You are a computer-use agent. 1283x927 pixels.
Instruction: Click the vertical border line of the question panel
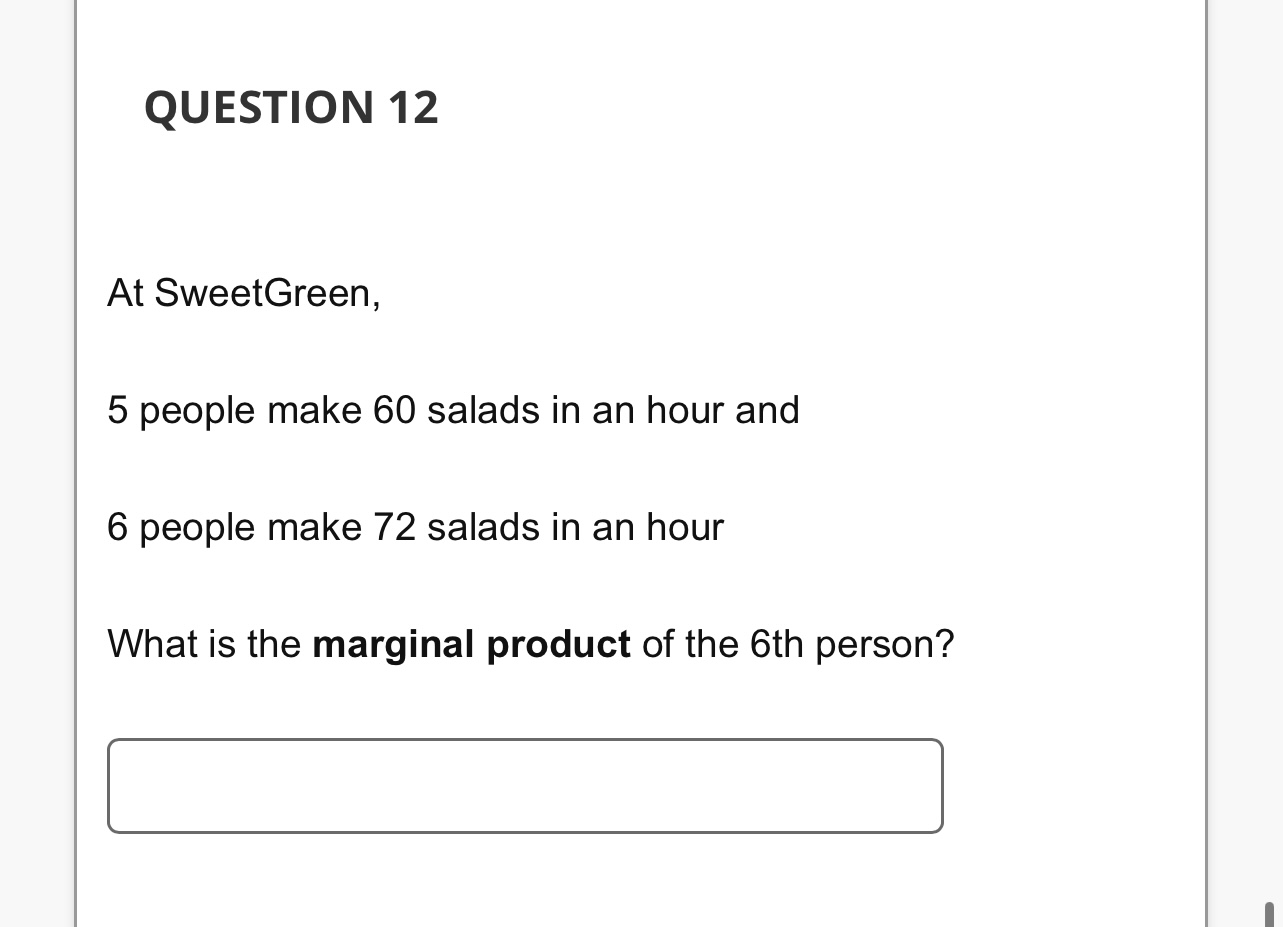click(78, 460)
